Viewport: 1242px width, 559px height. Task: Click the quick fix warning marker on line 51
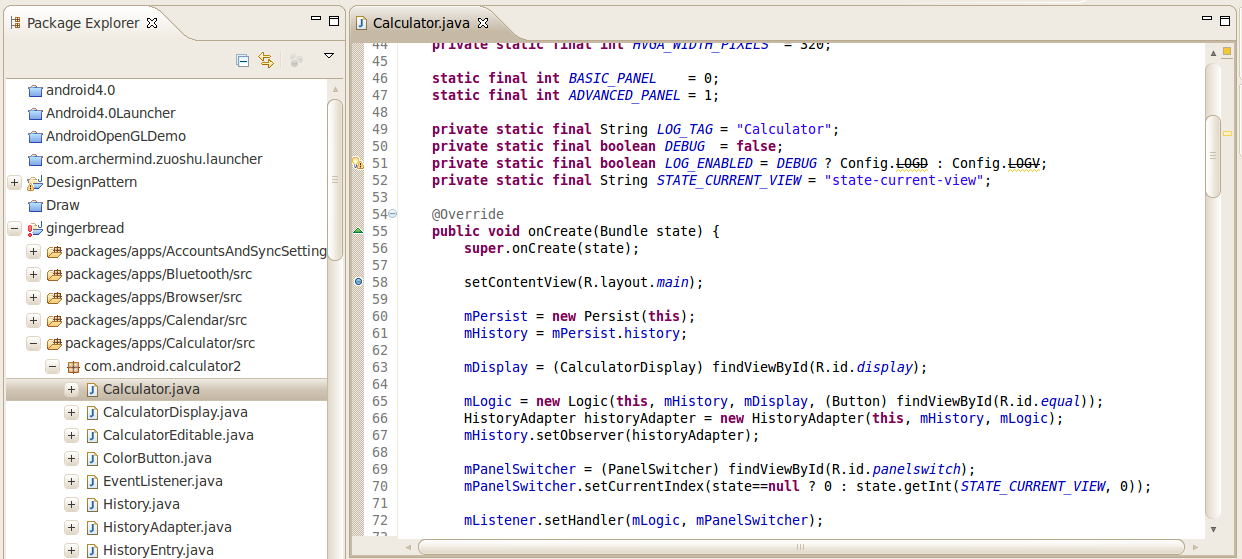pyautogui.click(x=358, y=164)
